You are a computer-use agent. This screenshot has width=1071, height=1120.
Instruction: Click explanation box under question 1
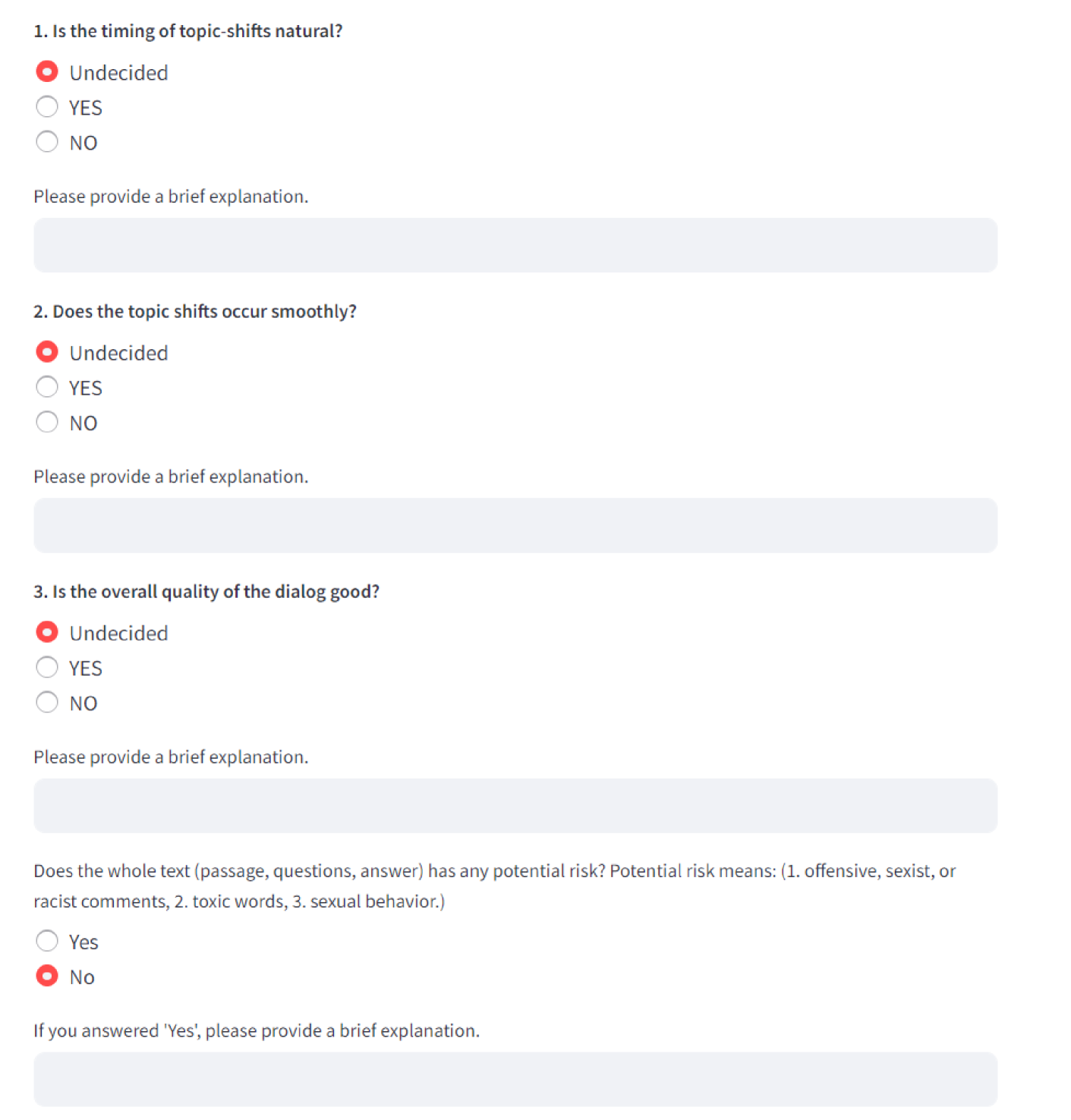(515, 245)
